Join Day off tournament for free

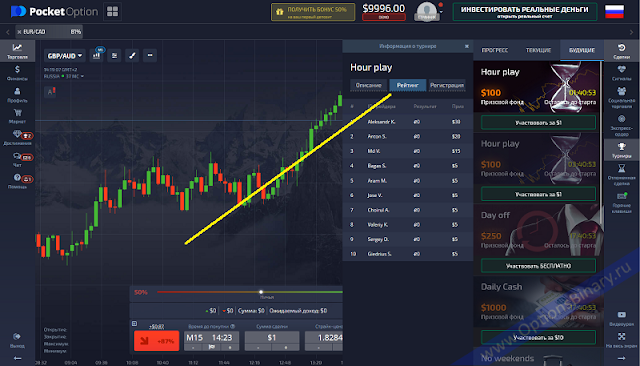point(538,266)
